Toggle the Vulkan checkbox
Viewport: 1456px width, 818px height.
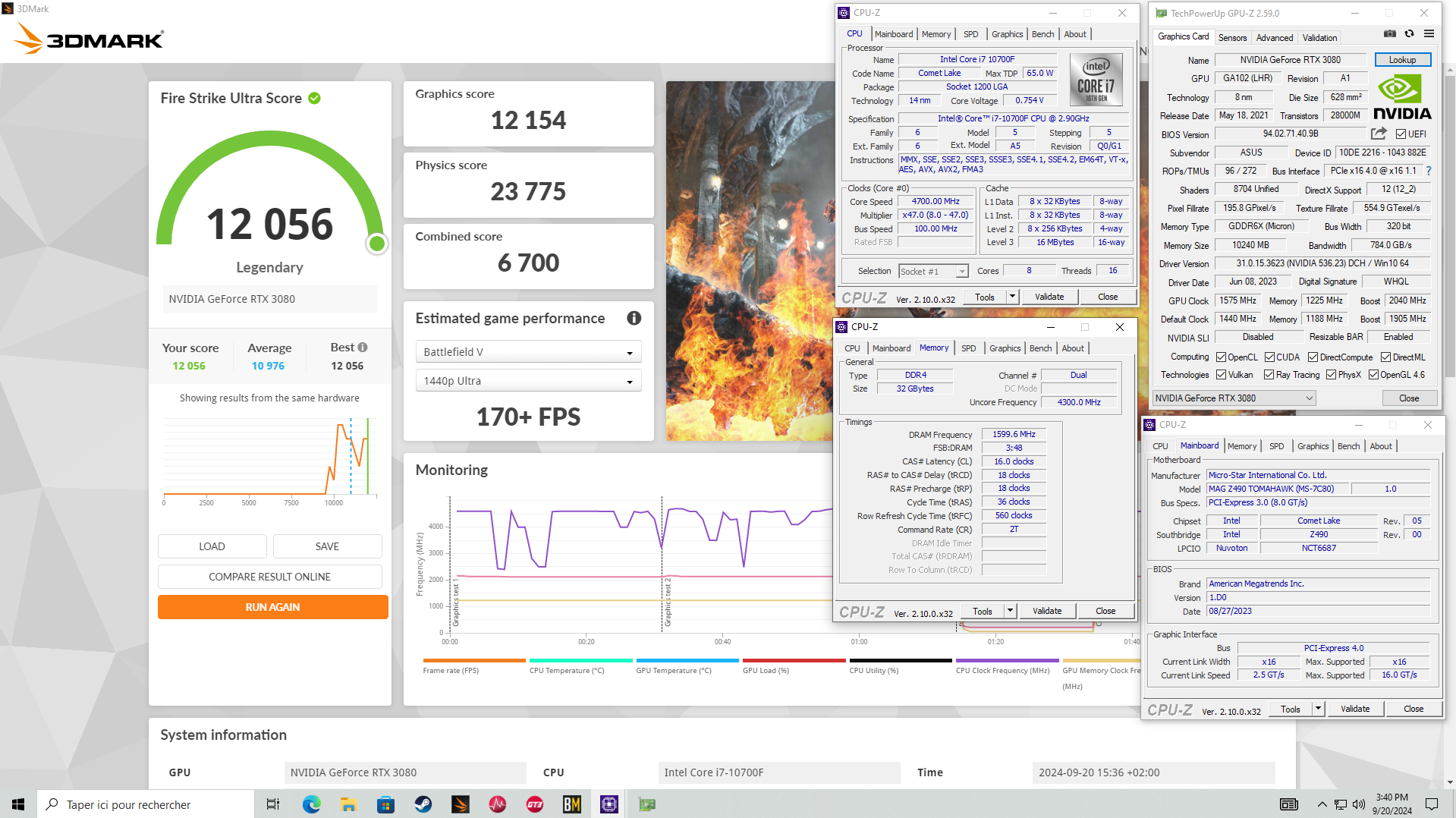tap(1221, 375)
